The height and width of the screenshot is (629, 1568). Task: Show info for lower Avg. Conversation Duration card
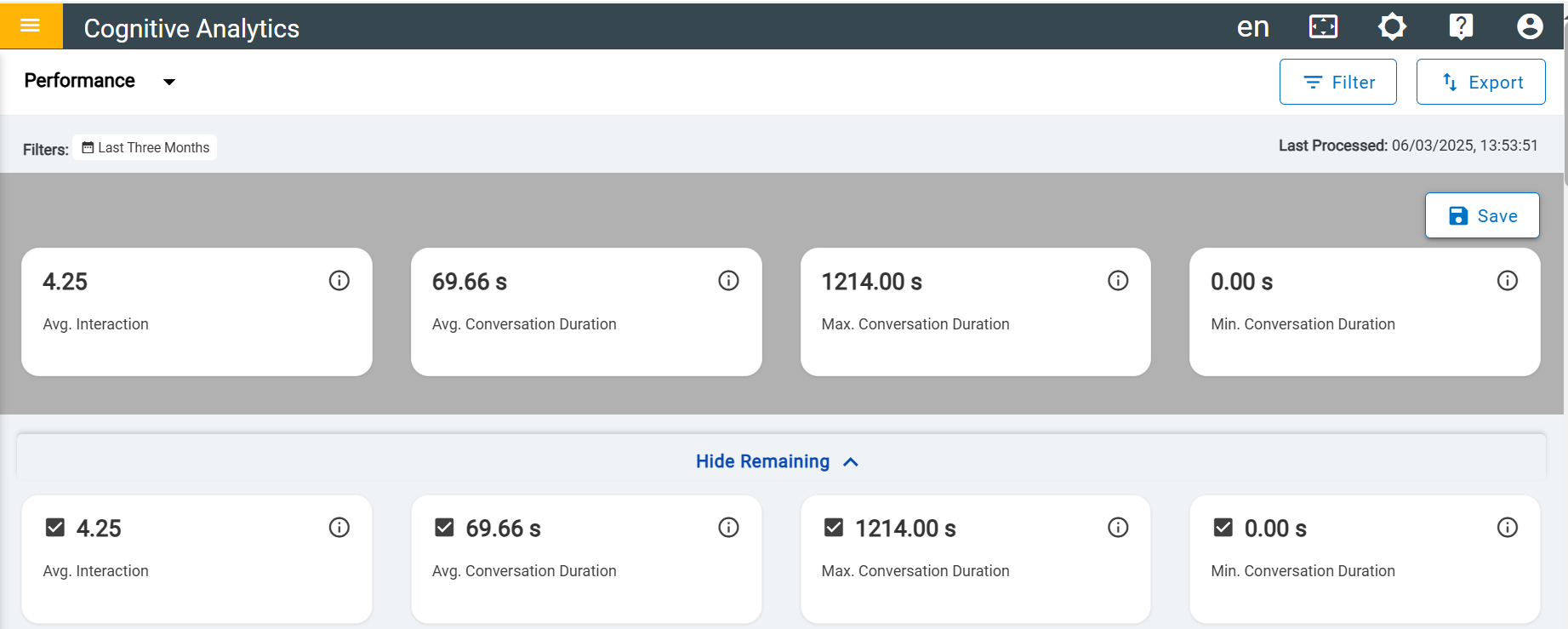(728, 528)
